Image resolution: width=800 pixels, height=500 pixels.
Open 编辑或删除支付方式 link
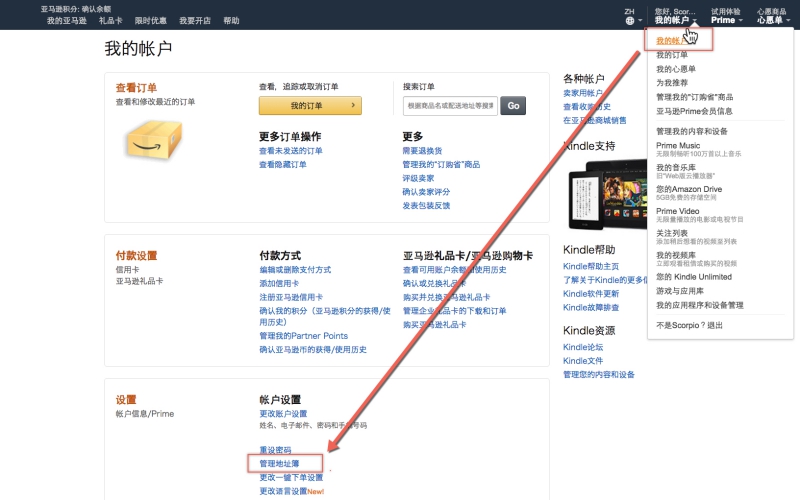(295, 270)
